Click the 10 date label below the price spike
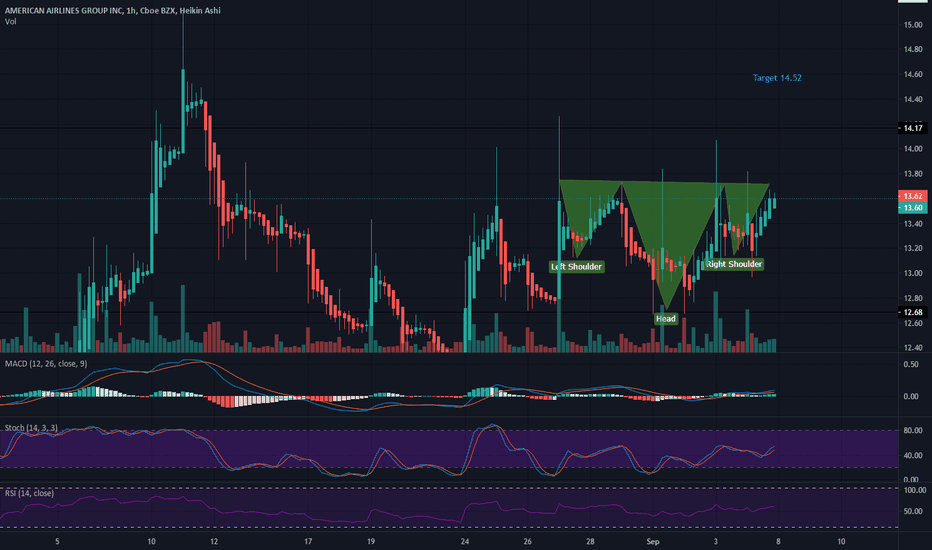This screenshot has width=932, height=550. pos(151,541)
